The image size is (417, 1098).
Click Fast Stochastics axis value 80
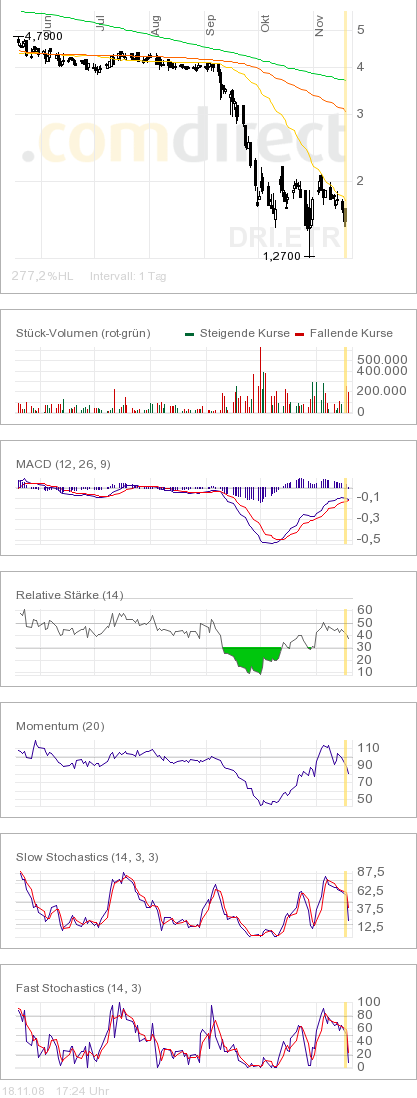364,1014
